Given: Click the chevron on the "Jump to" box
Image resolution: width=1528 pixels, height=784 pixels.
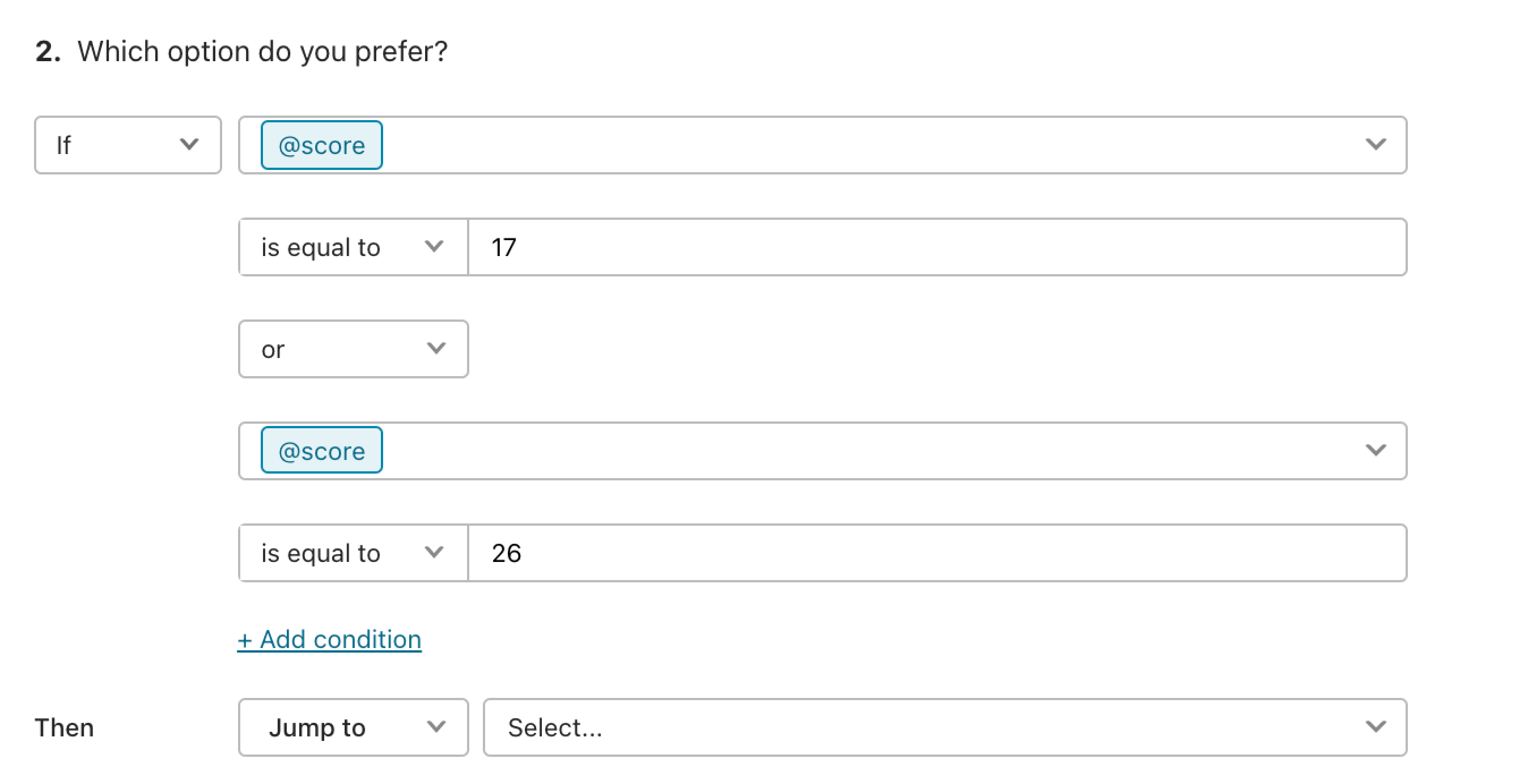Looking at the screenshot, I should [x=436, y=727].
